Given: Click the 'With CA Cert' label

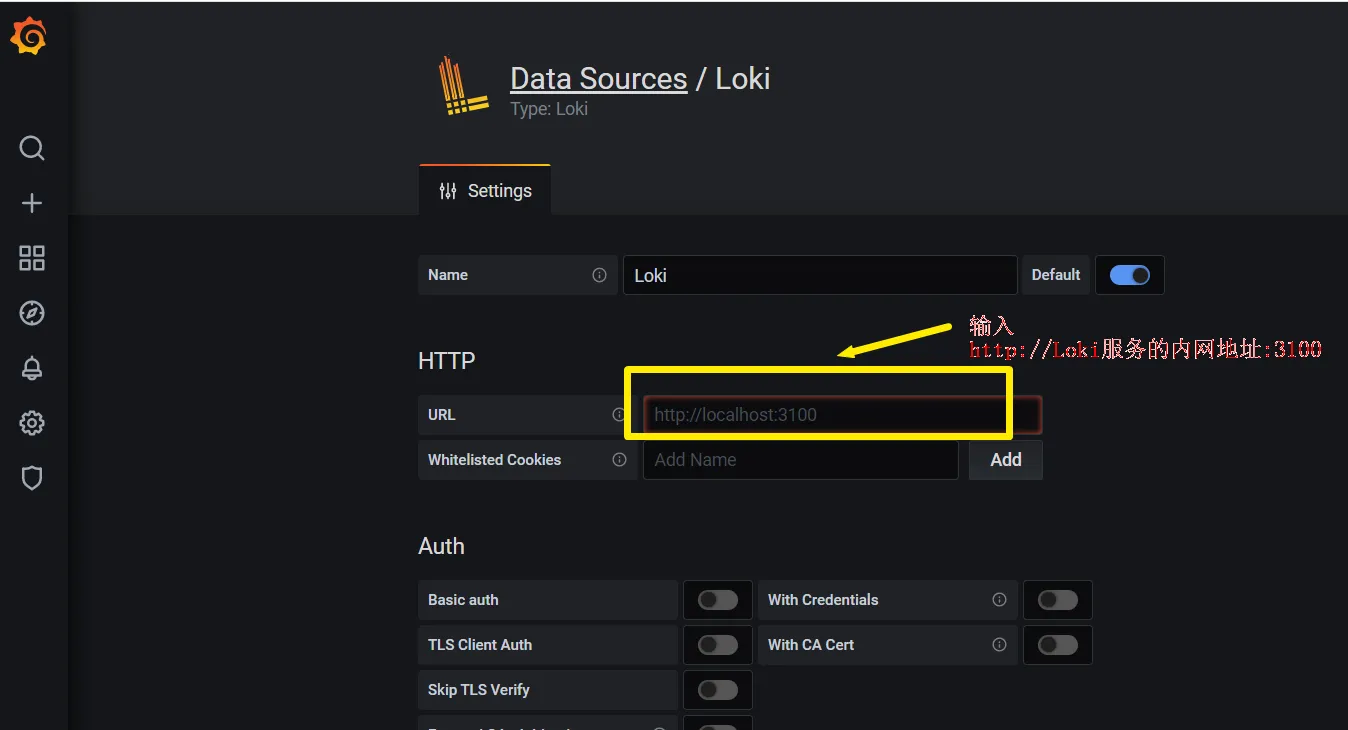Looking at the screenshot, I should pos(811,645).
